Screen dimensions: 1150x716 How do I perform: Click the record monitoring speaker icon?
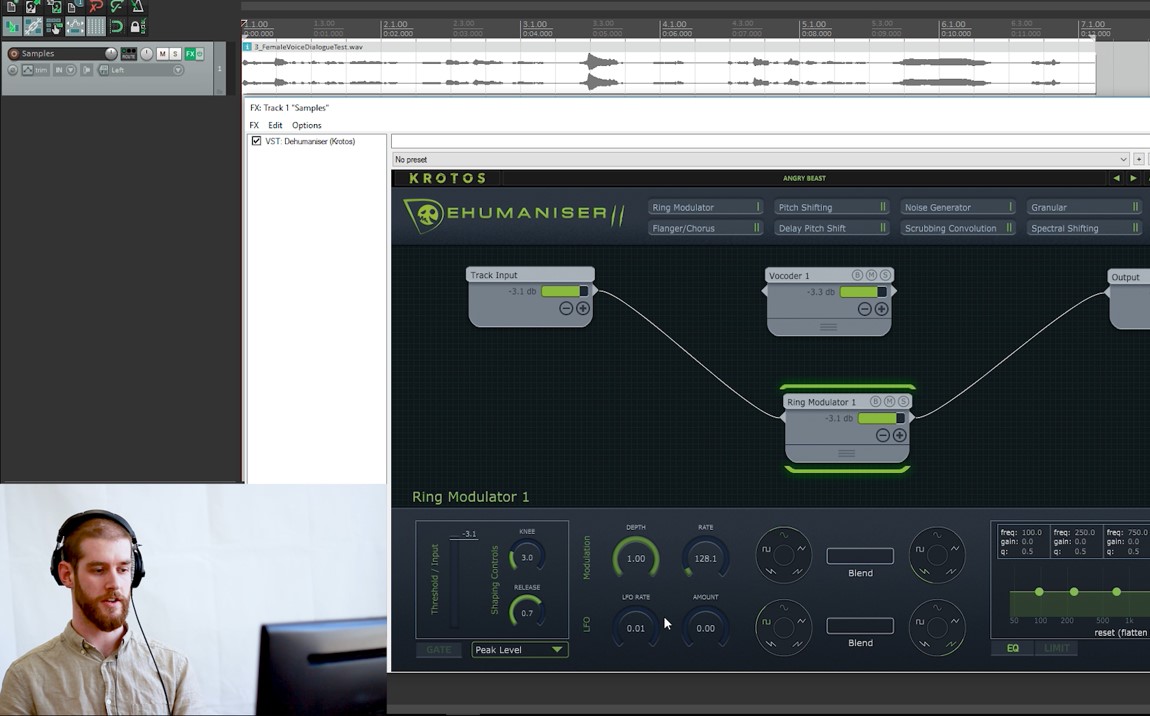(x=87, y=70)
